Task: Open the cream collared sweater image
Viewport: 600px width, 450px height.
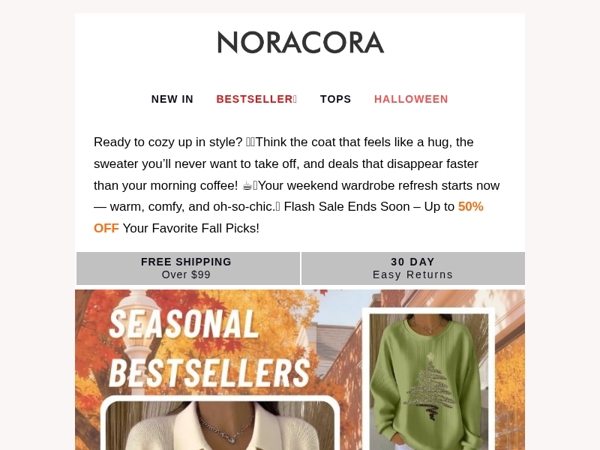Action: pos(220,426)
